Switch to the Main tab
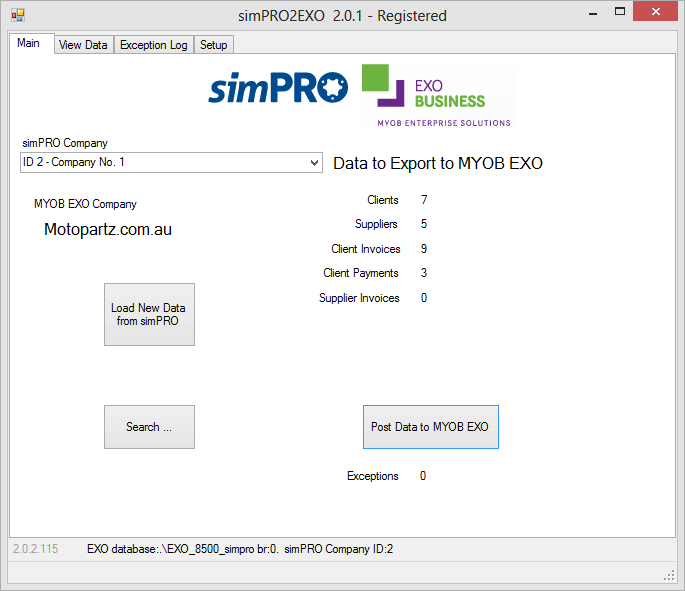 click(29, 43)
